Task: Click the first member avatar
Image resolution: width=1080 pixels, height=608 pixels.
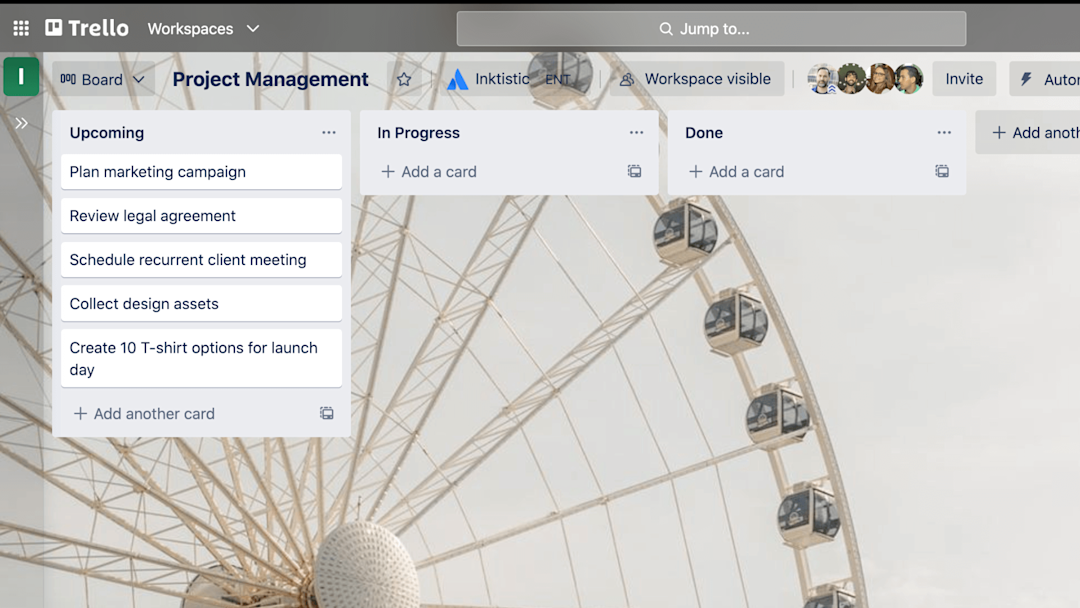Action: click(x=822, y=78)
